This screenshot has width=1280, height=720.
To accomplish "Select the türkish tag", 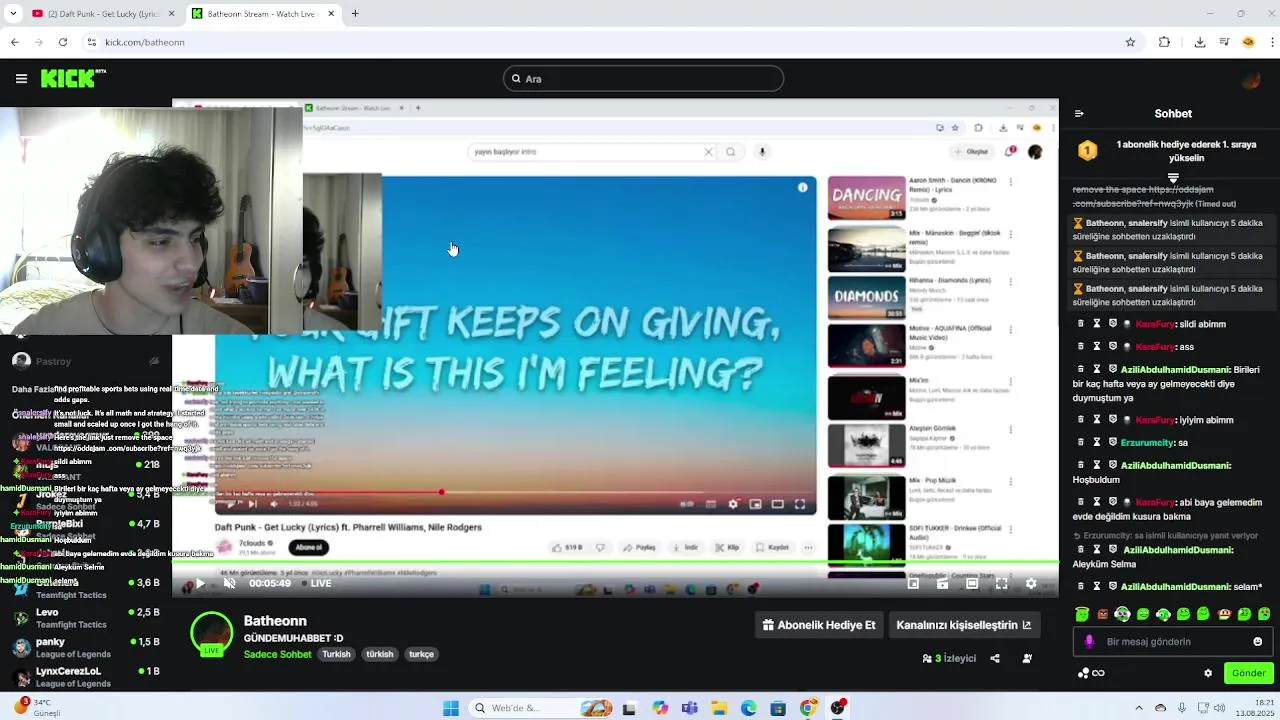I will click(x=380, y=654).
